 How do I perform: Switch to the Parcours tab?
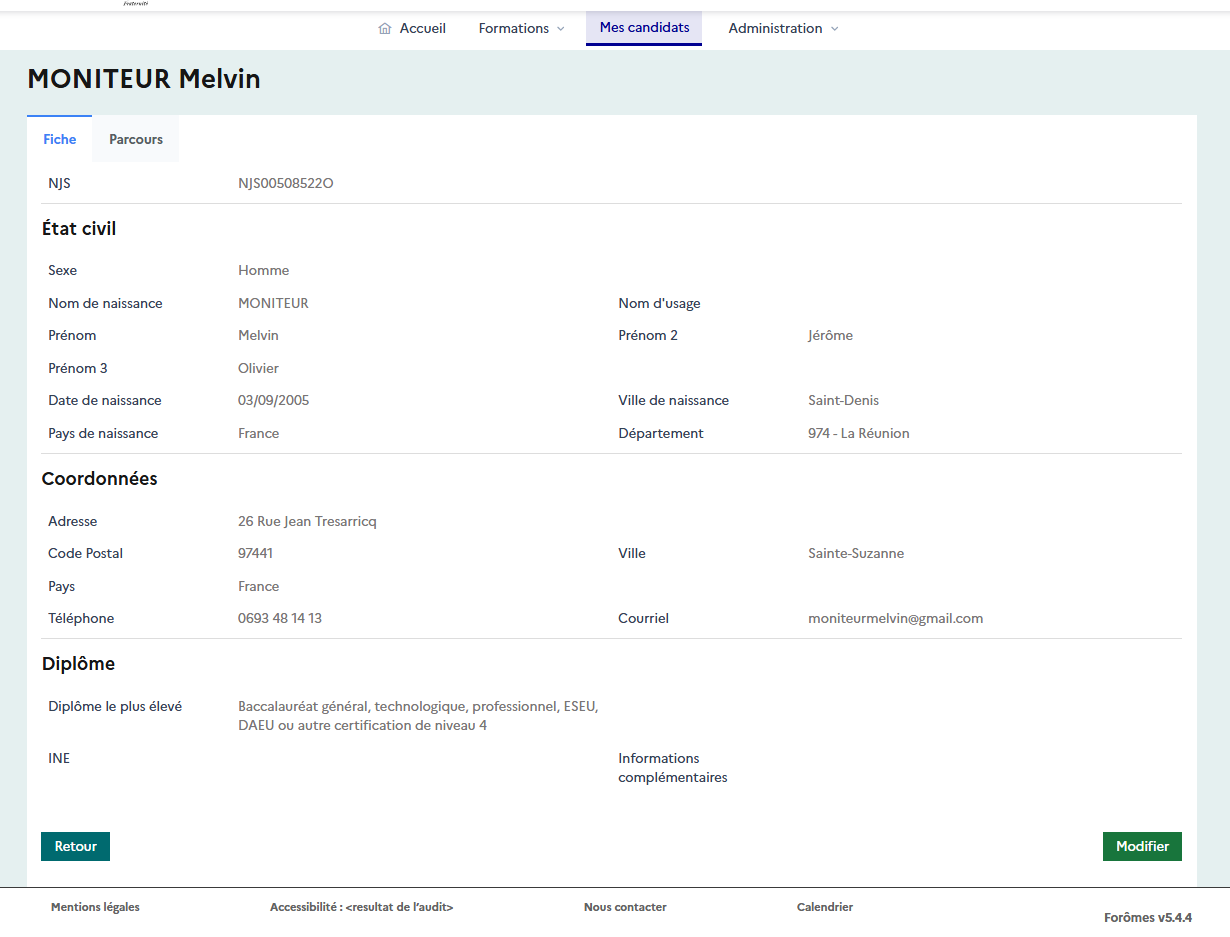click(136, 139)
